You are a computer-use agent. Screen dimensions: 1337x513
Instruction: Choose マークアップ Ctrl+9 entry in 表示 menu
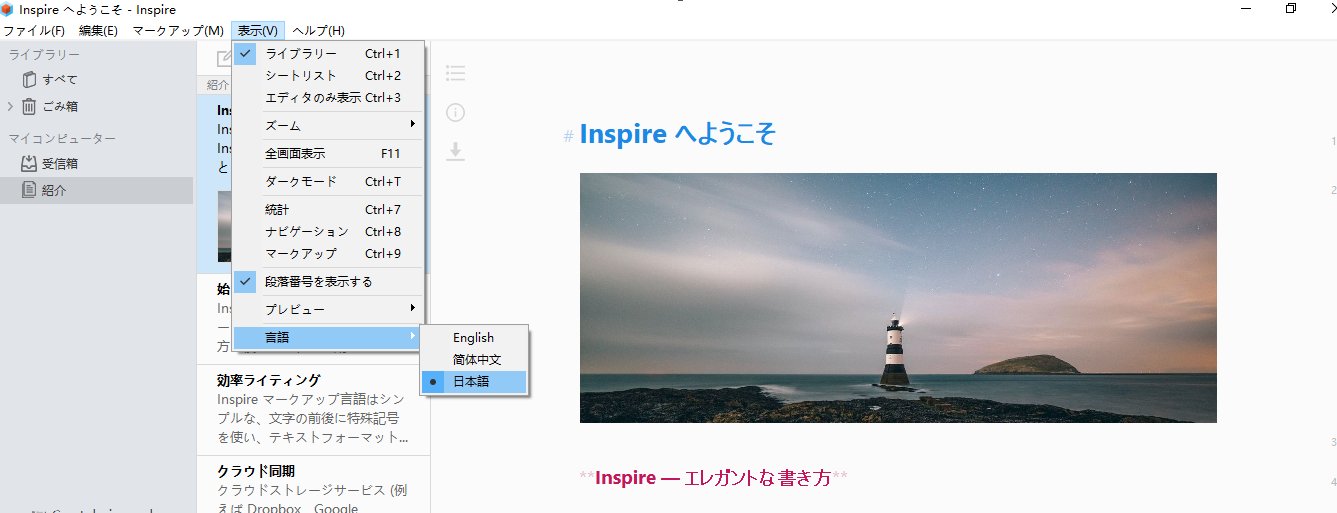328,254
